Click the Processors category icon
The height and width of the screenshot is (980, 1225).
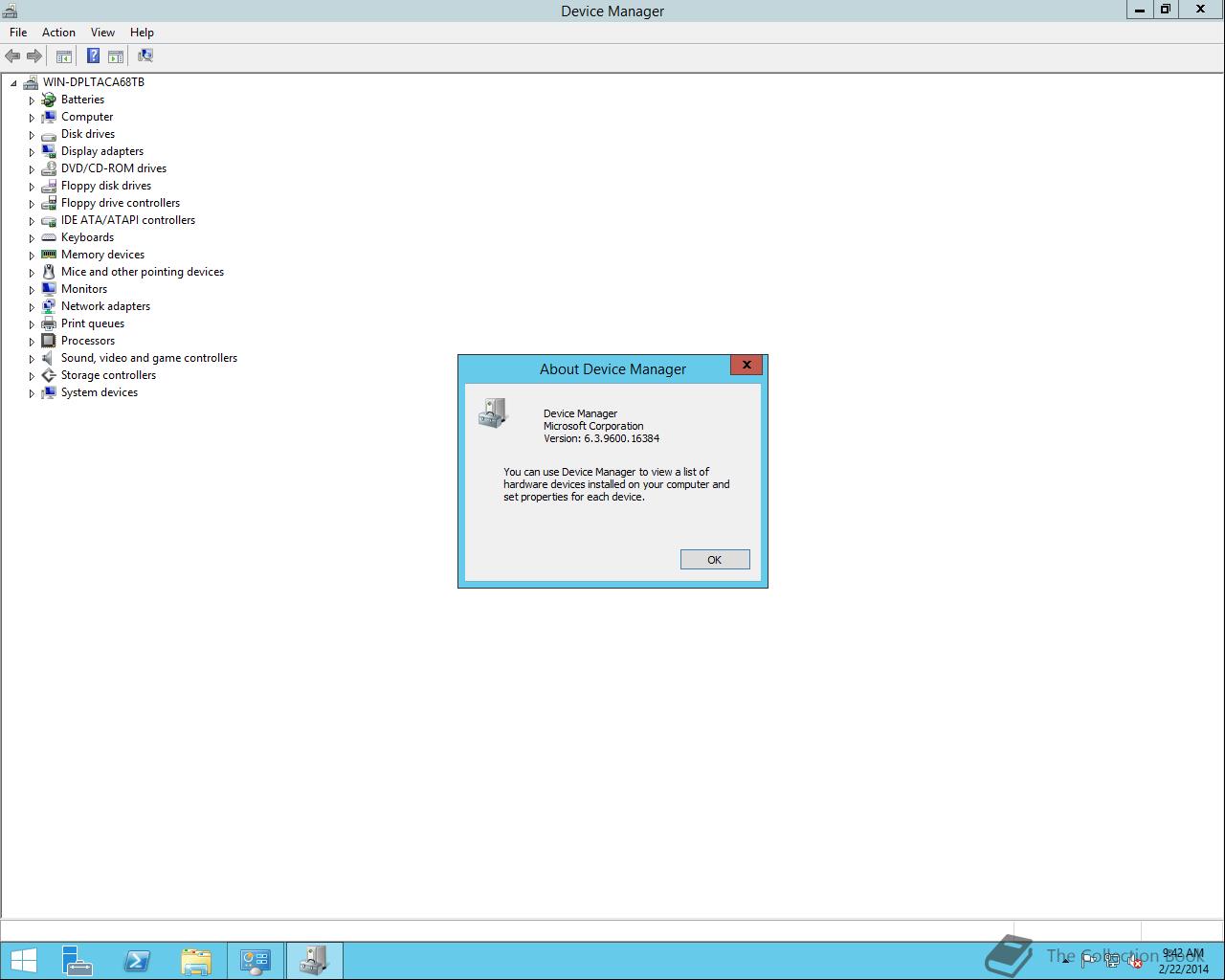point(49,341)
